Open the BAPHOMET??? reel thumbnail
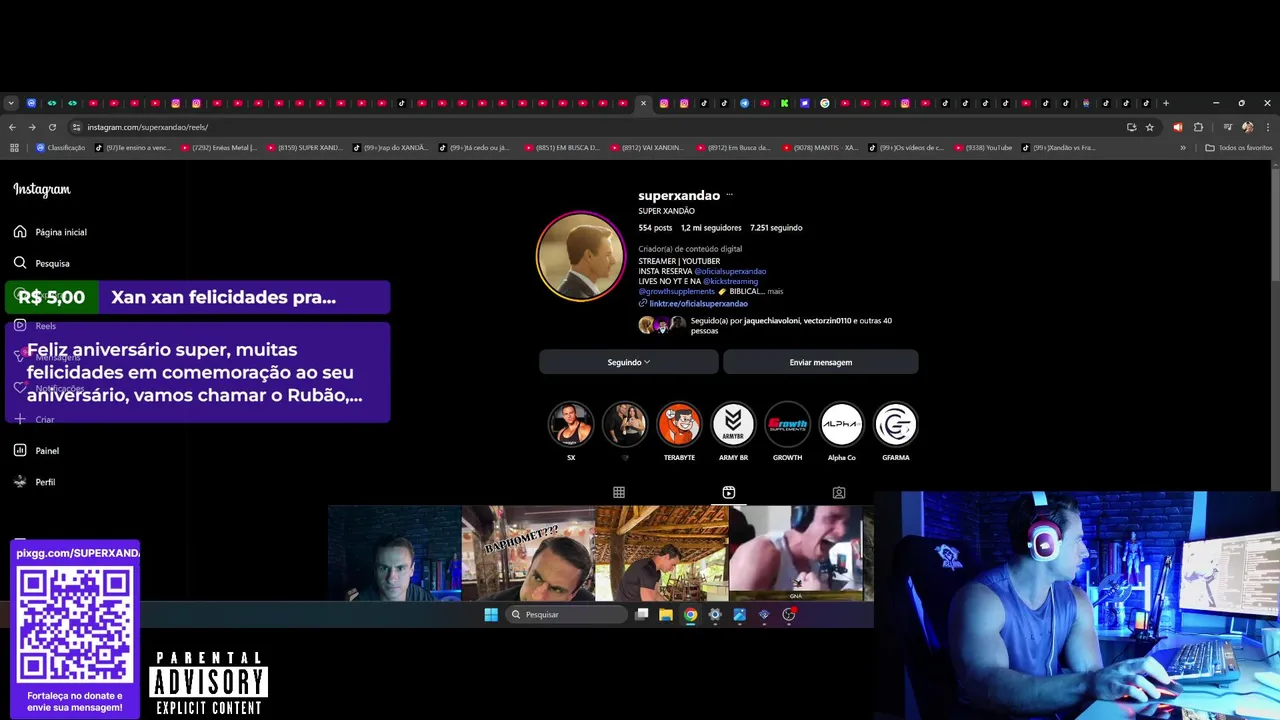1280x720 pixels. click(528, 553)
